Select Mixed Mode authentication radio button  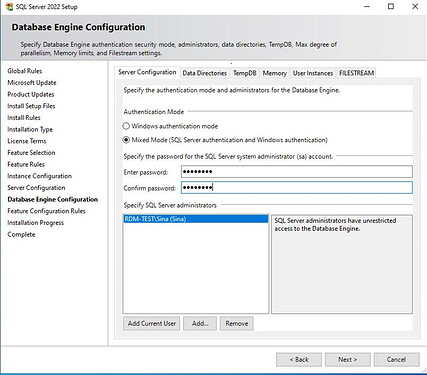[x=126, y=140]
